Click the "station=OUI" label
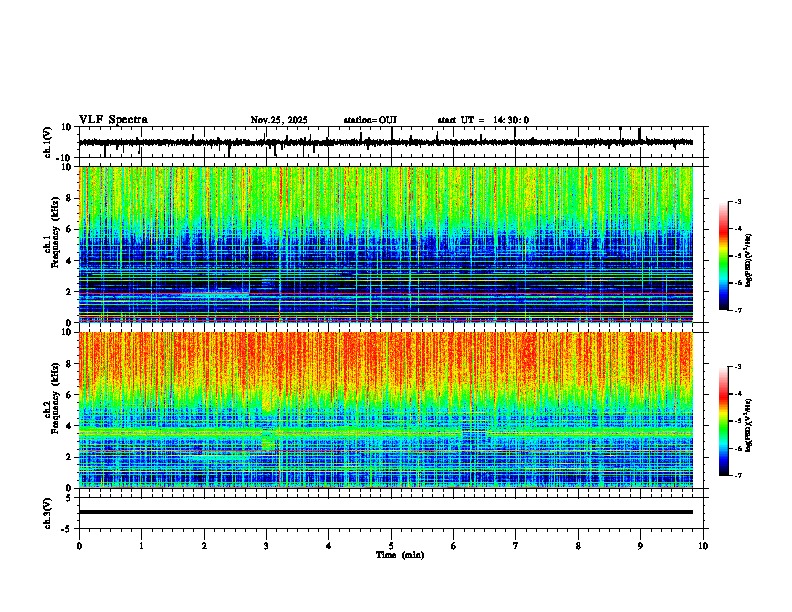Screen dimensions: 792x612 (x=370, y=120)
